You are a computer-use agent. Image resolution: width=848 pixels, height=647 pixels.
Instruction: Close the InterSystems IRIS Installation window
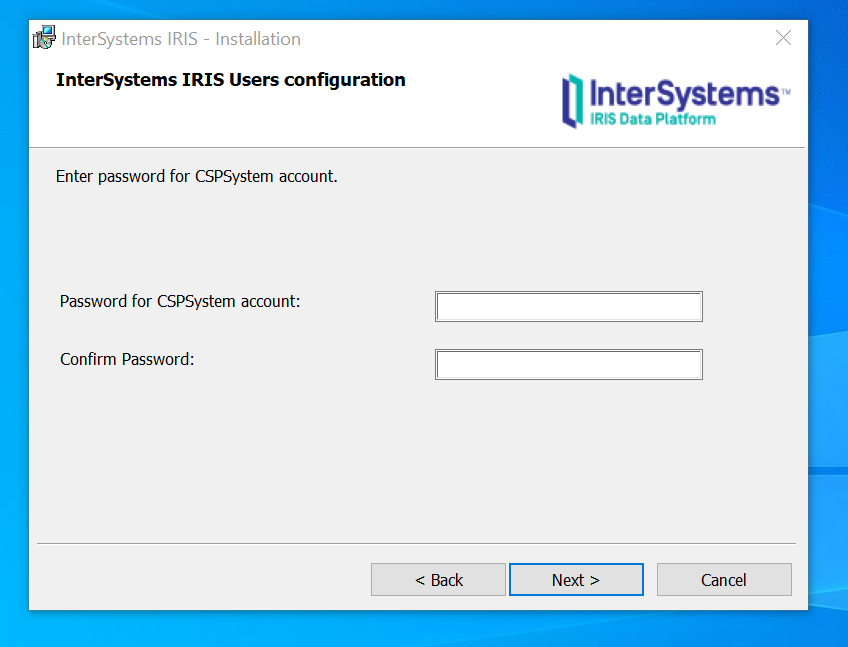pyautogui.click(x=783, y=38)
